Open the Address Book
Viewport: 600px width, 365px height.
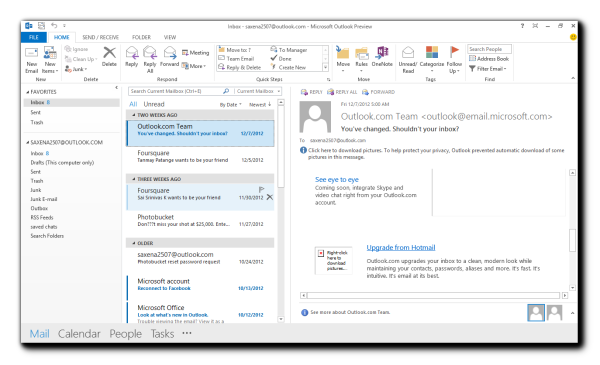tap(489, 59)
